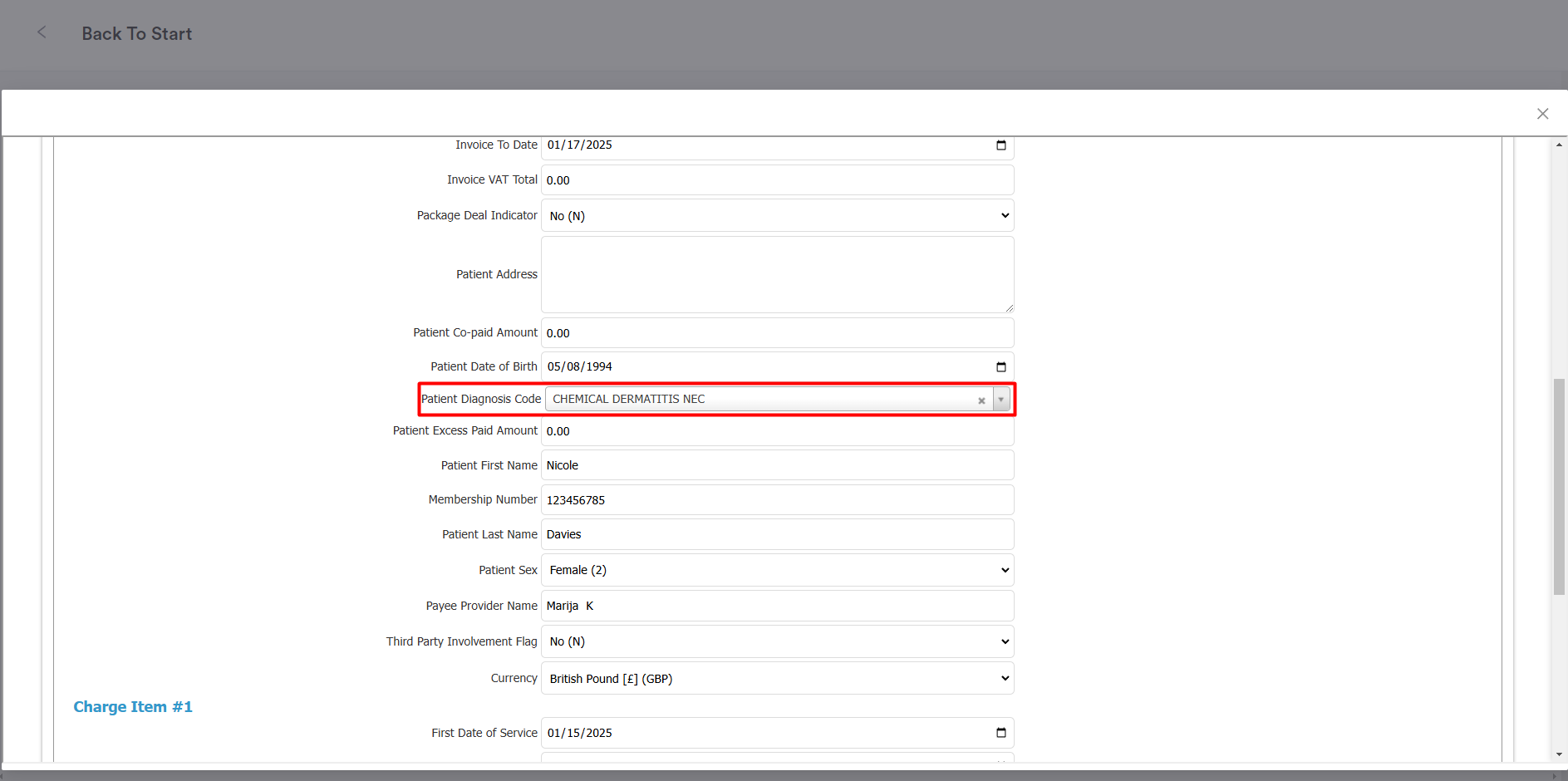Click the Charge Item #1 heading
The width and height of the screenshot is (1568, 781).
(133, 707)
